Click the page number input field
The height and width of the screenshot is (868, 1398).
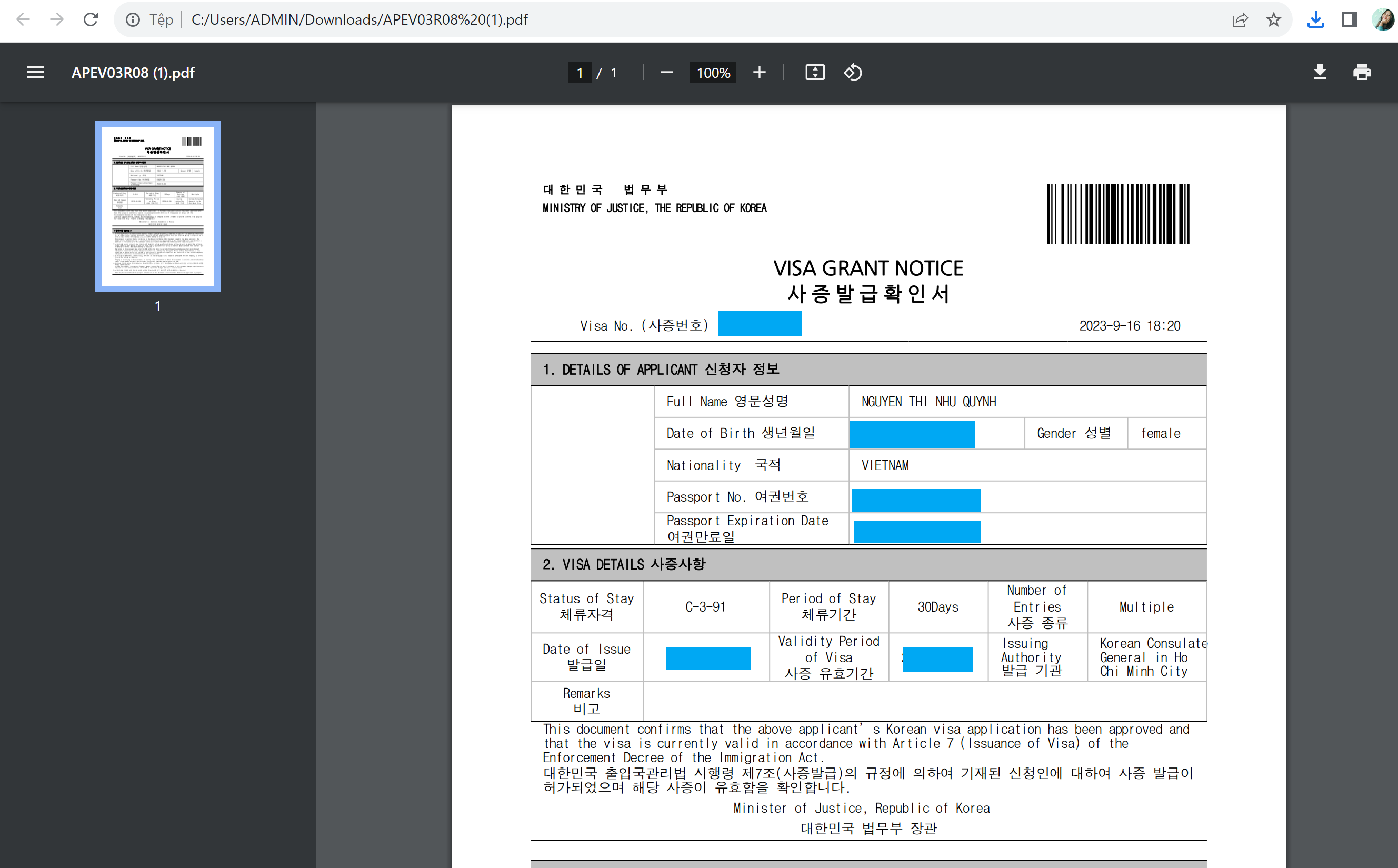click(x=580, y=73)
